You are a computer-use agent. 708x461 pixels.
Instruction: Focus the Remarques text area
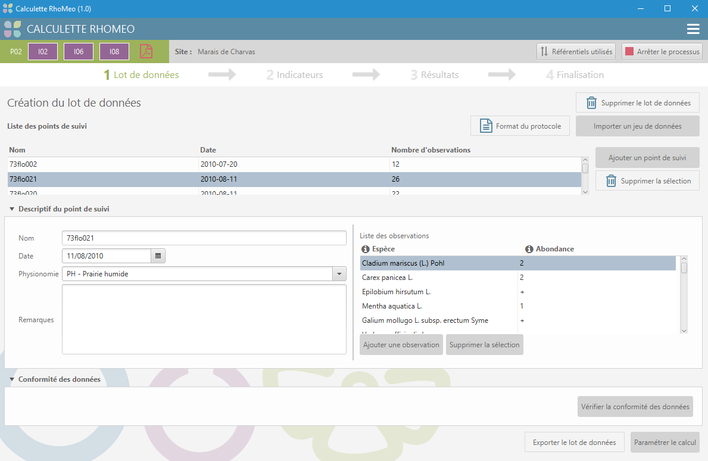[x=204, y=319]
